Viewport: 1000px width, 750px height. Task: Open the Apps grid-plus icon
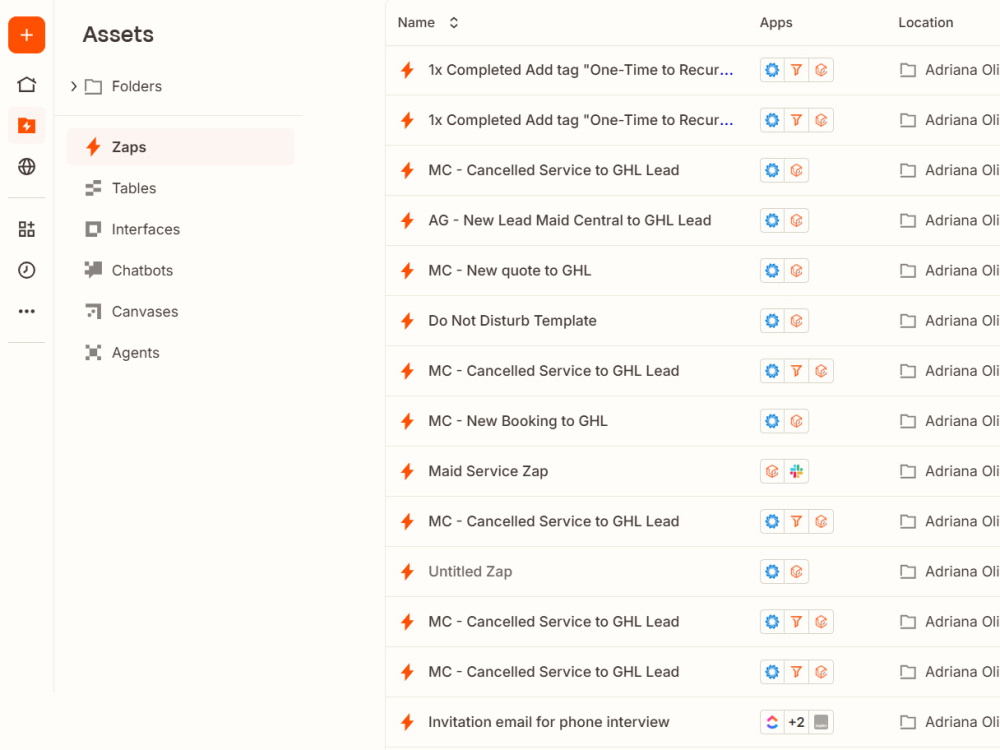(26, 229)
